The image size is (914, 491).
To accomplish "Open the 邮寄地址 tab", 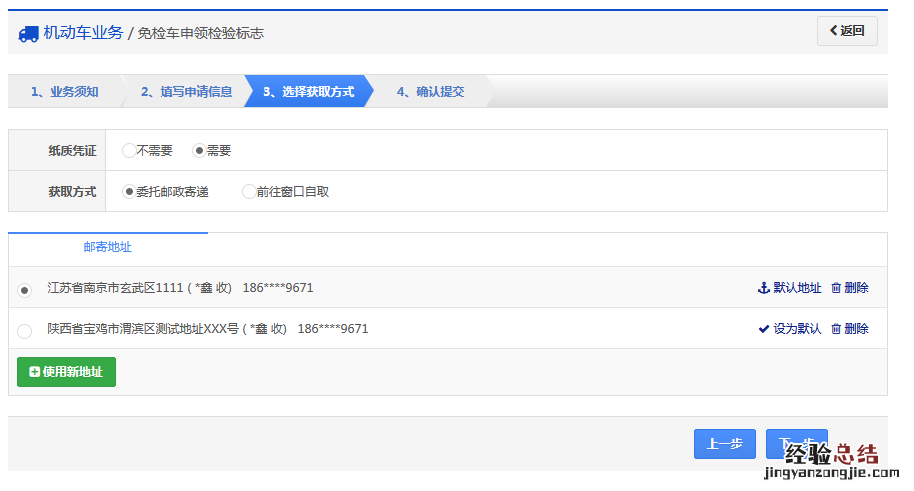I will coord(108,247).
